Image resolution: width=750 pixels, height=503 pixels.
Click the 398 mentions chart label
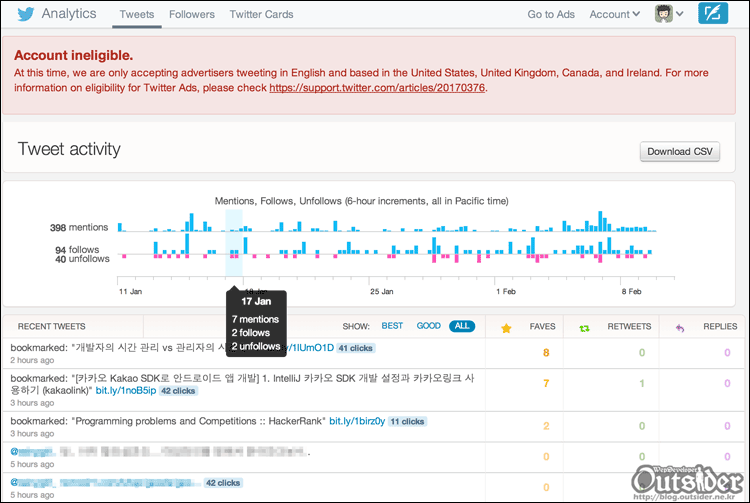click(79, 228)
